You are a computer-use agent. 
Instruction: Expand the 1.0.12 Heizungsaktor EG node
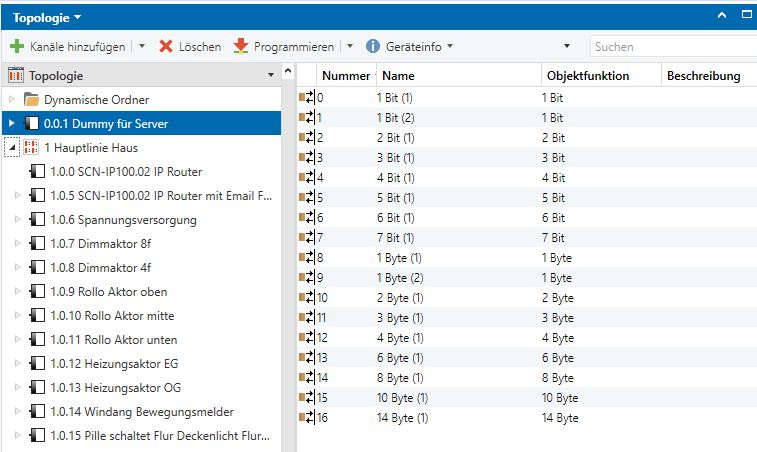click(17, 363)
